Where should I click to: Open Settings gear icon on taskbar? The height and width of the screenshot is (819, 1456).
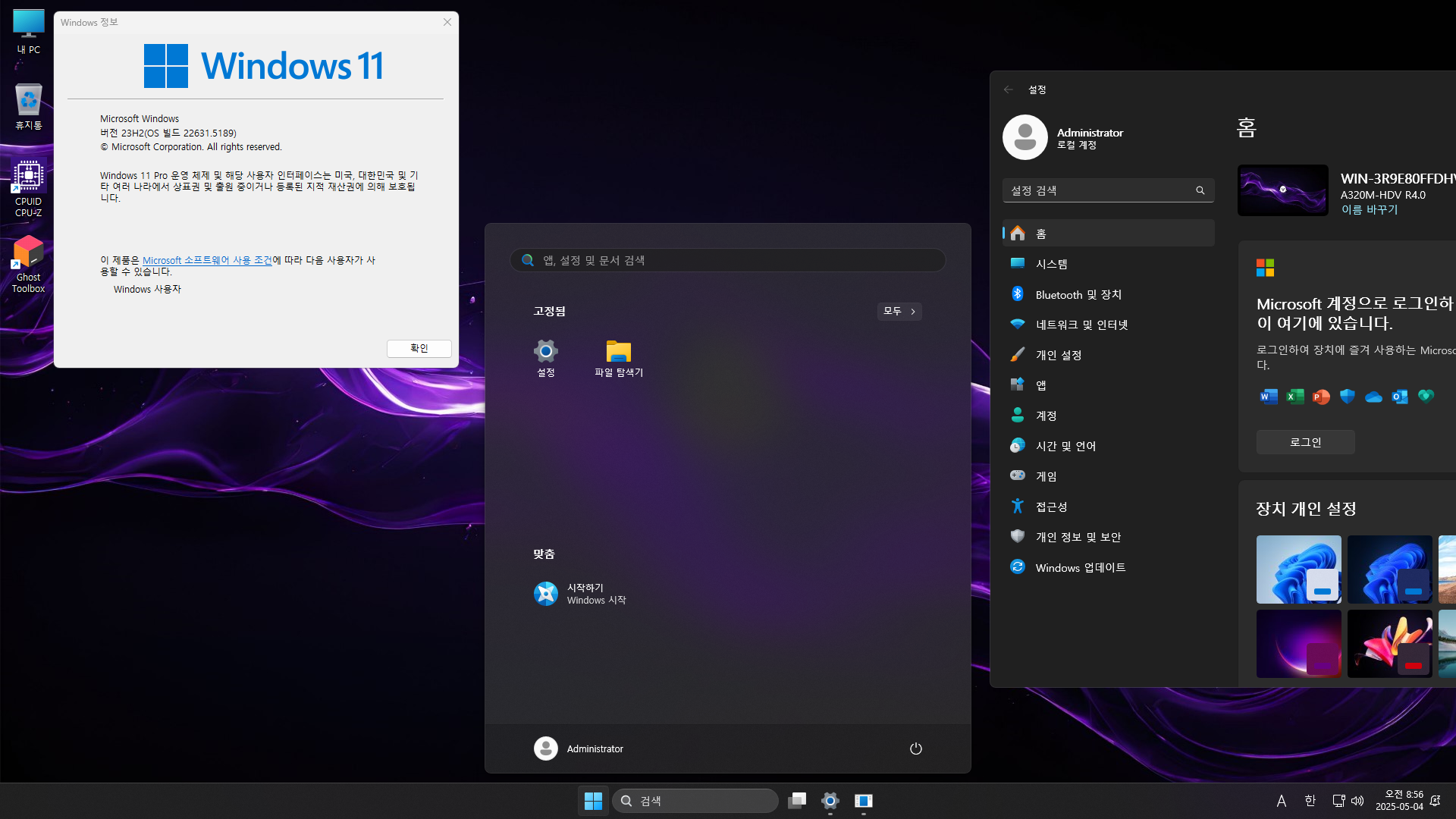pos(830,801)
